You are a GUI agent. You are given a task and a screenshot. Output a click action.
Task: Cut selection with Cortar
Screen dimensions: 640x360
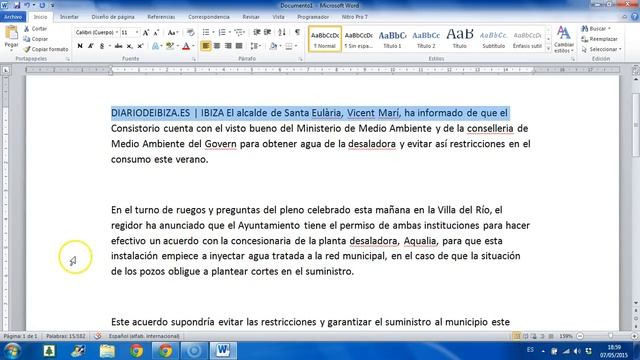[36, 29]
